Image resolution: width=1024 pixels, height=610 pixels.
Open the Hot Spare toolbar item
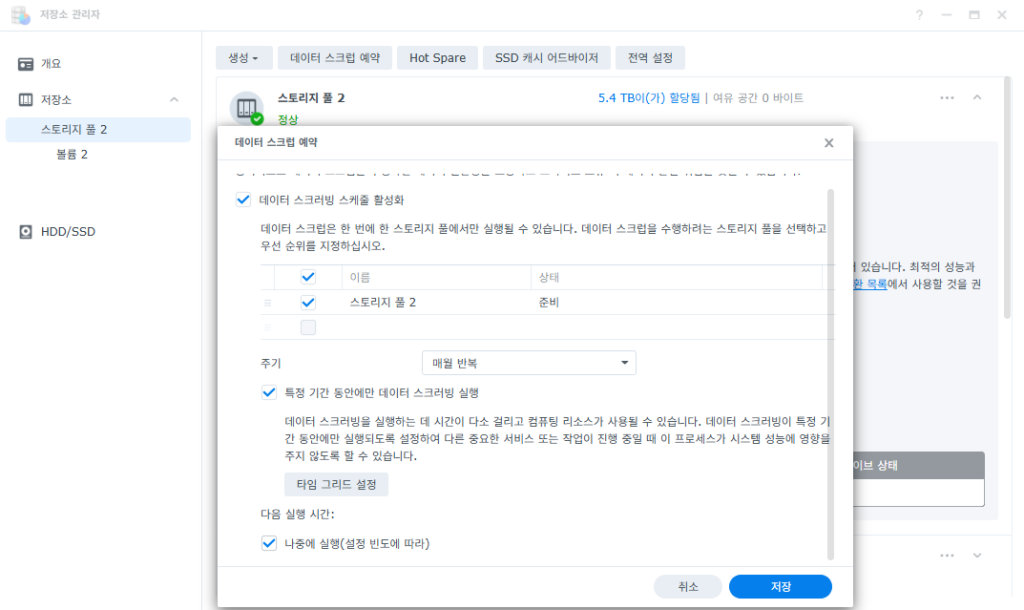438,58
